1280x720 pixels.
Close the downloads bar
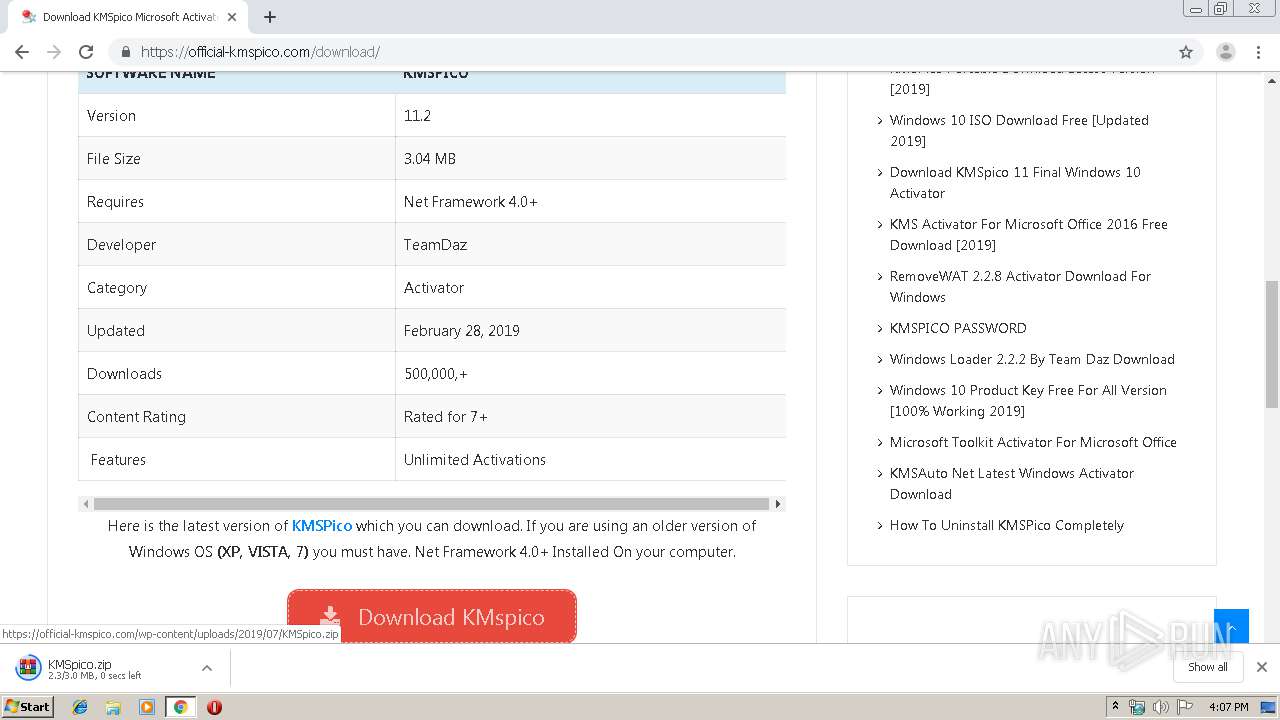(1261, 667)
